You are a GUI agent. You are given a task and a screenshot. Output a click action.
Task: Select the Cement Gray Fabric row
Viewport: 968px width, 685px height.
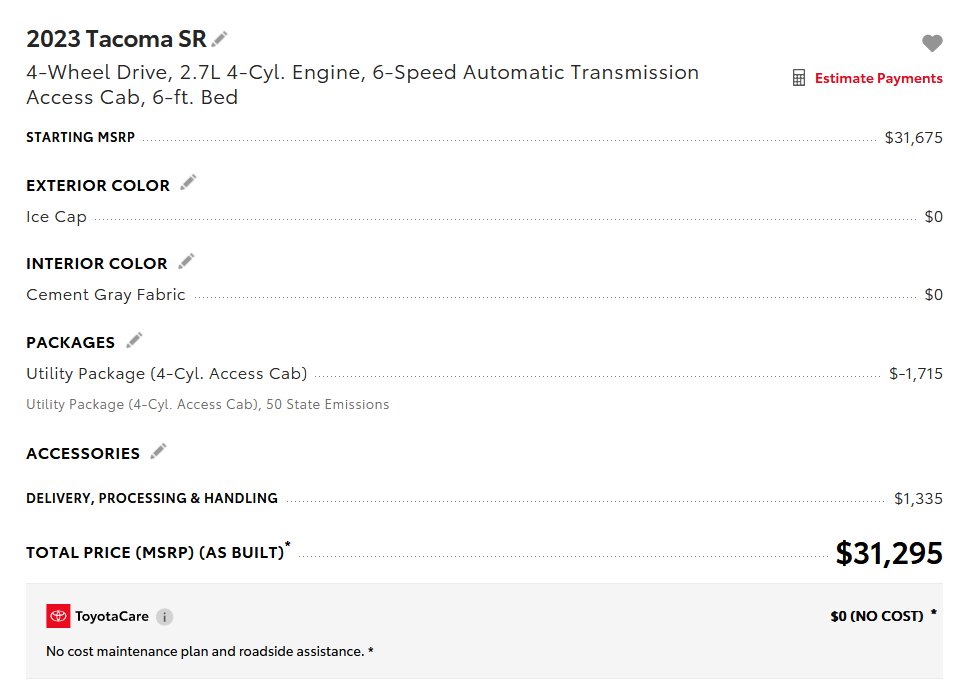pos(106,295)
